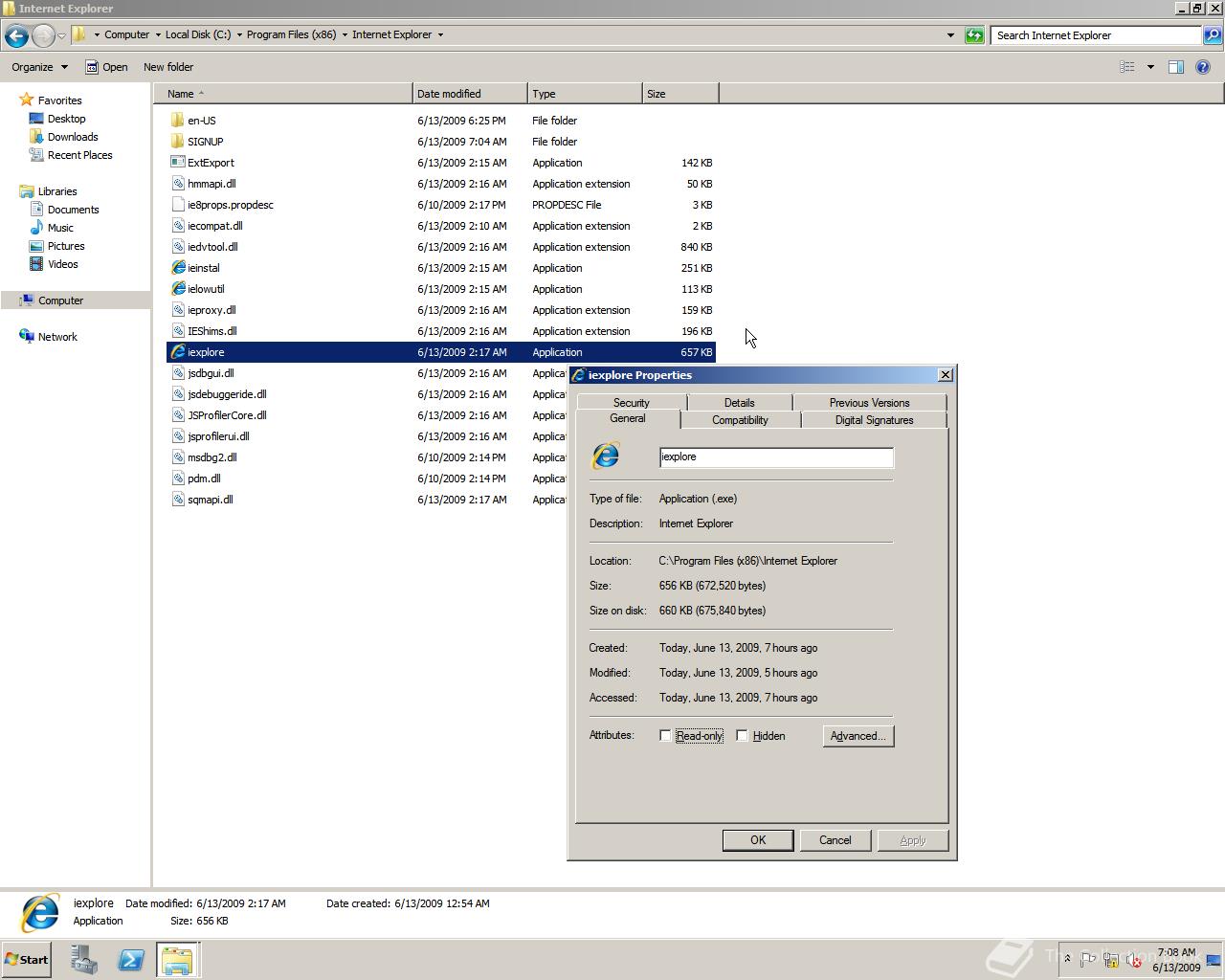Click the search magnifier icon
The height and width of the screenshot is (980, 1225).
pyautogui.click(x=1212, y=35)
